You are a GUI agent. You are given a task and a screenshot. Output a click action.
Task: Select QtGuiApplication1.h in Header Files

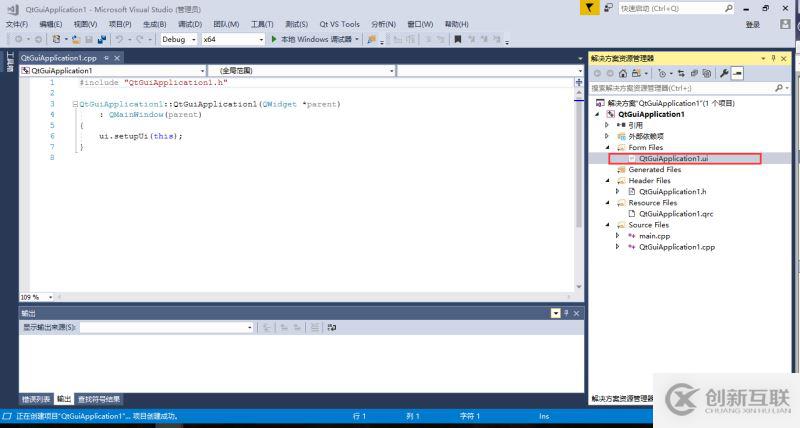(672, 192)
